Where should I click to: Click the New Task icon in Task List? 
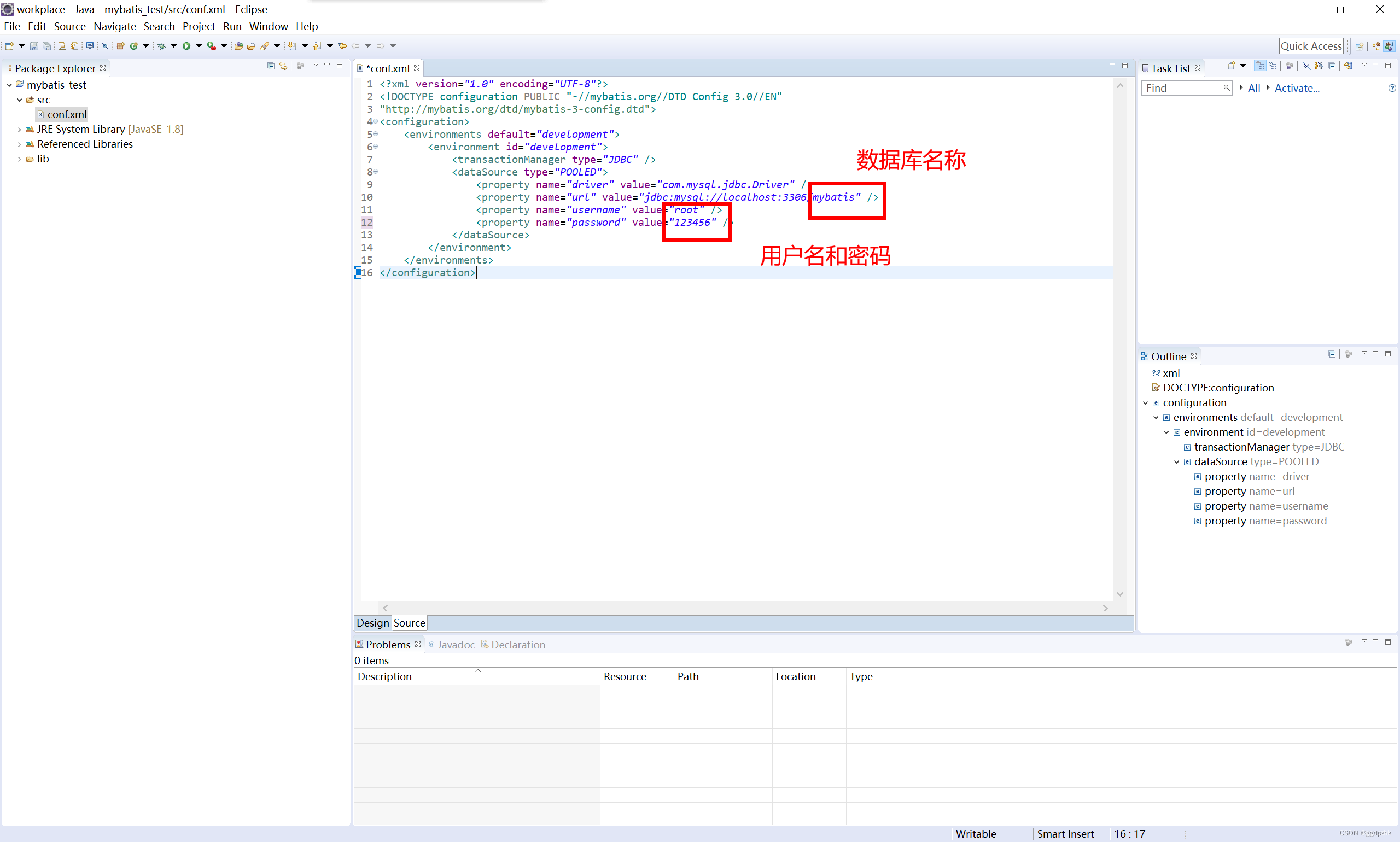coord(1231,66)
